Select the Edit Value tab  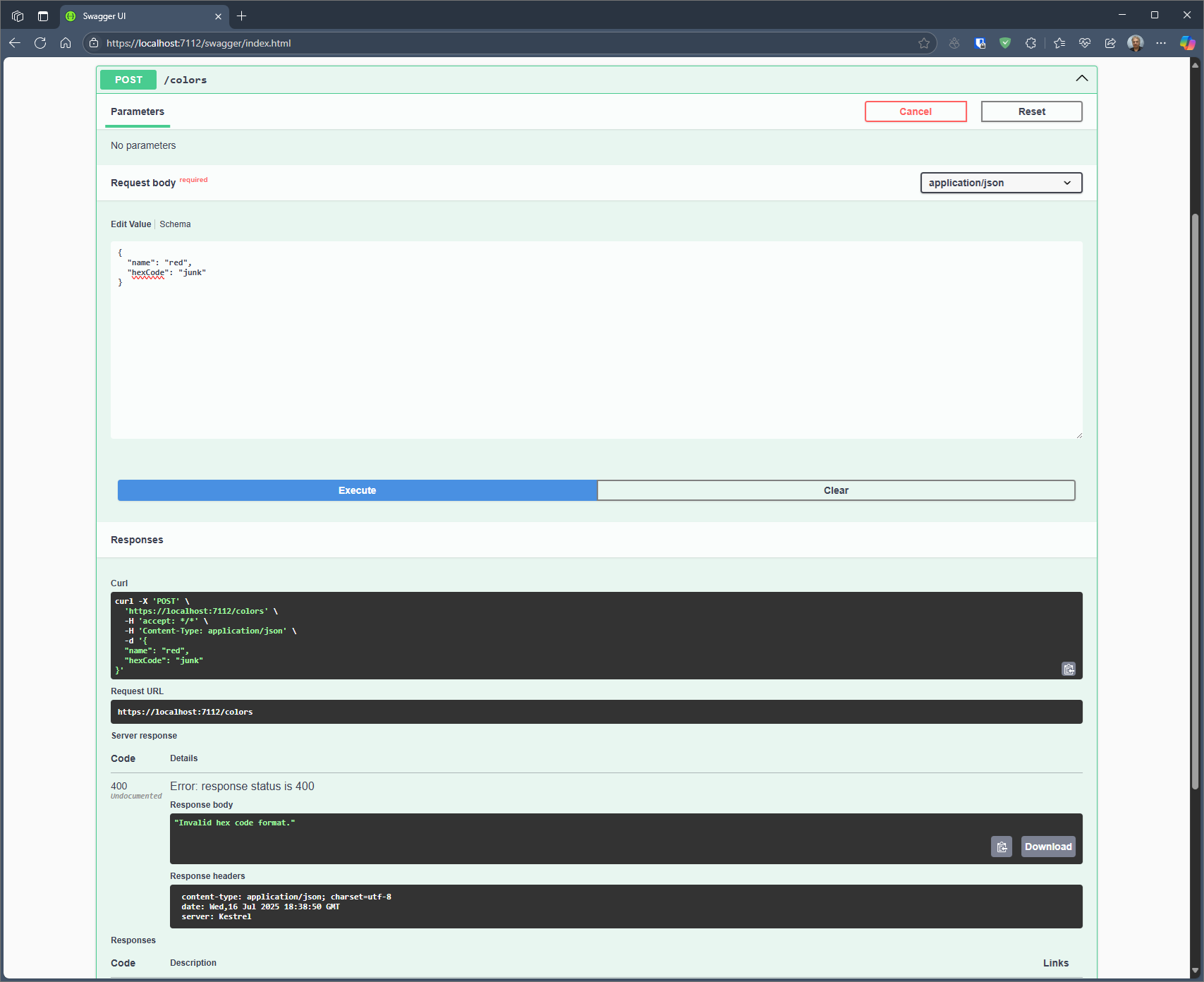(x=130, y=224)
